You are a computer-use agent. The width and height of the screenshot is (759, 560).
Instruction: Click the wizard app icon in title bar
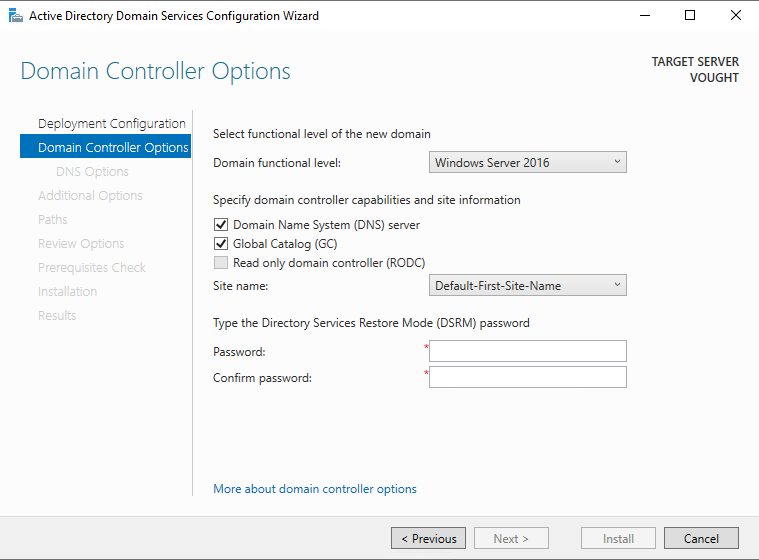tap(15, 15)
